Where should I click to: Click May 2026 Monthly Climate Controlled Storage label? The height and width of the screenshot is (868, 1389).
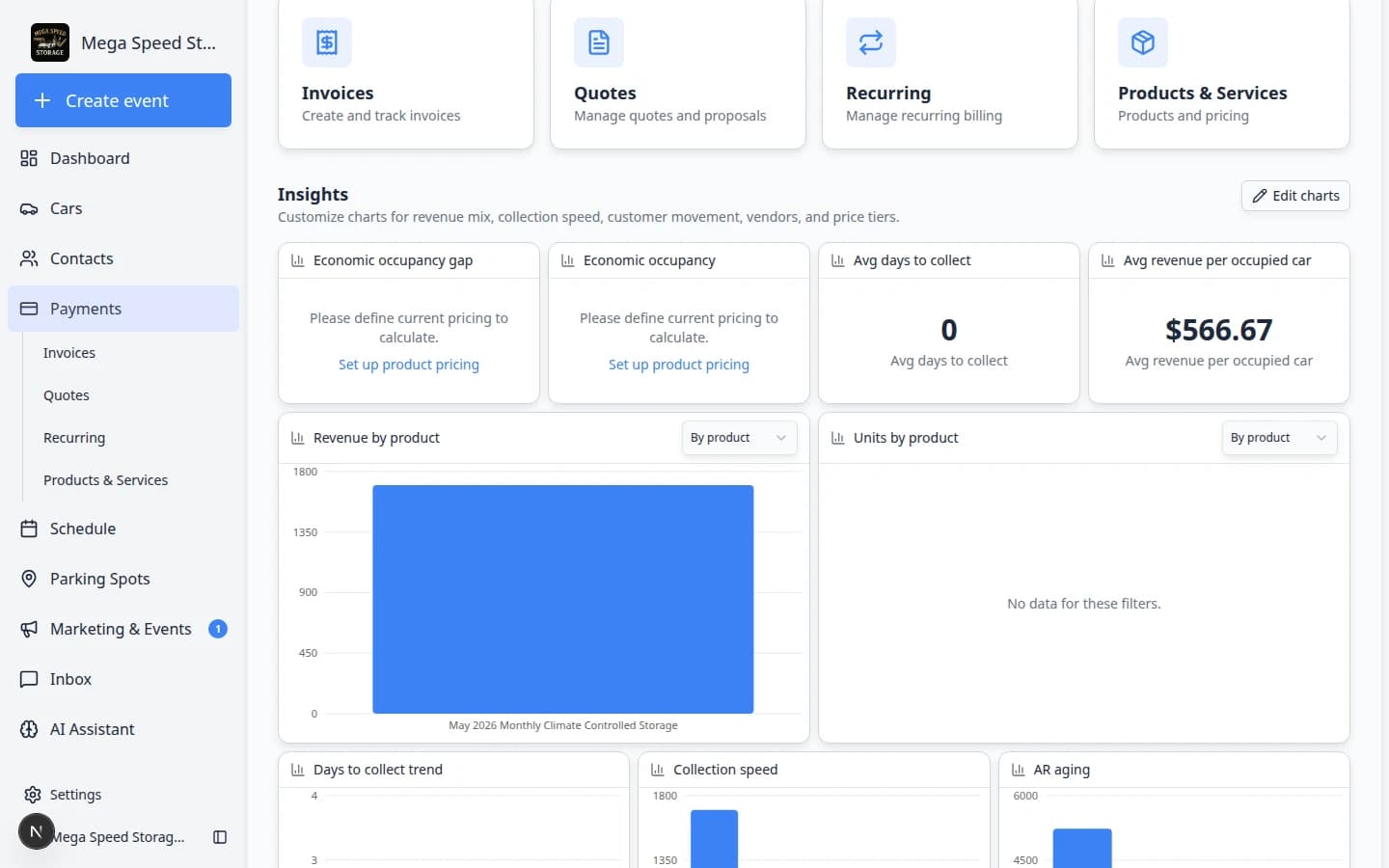(x=563, y=725)
